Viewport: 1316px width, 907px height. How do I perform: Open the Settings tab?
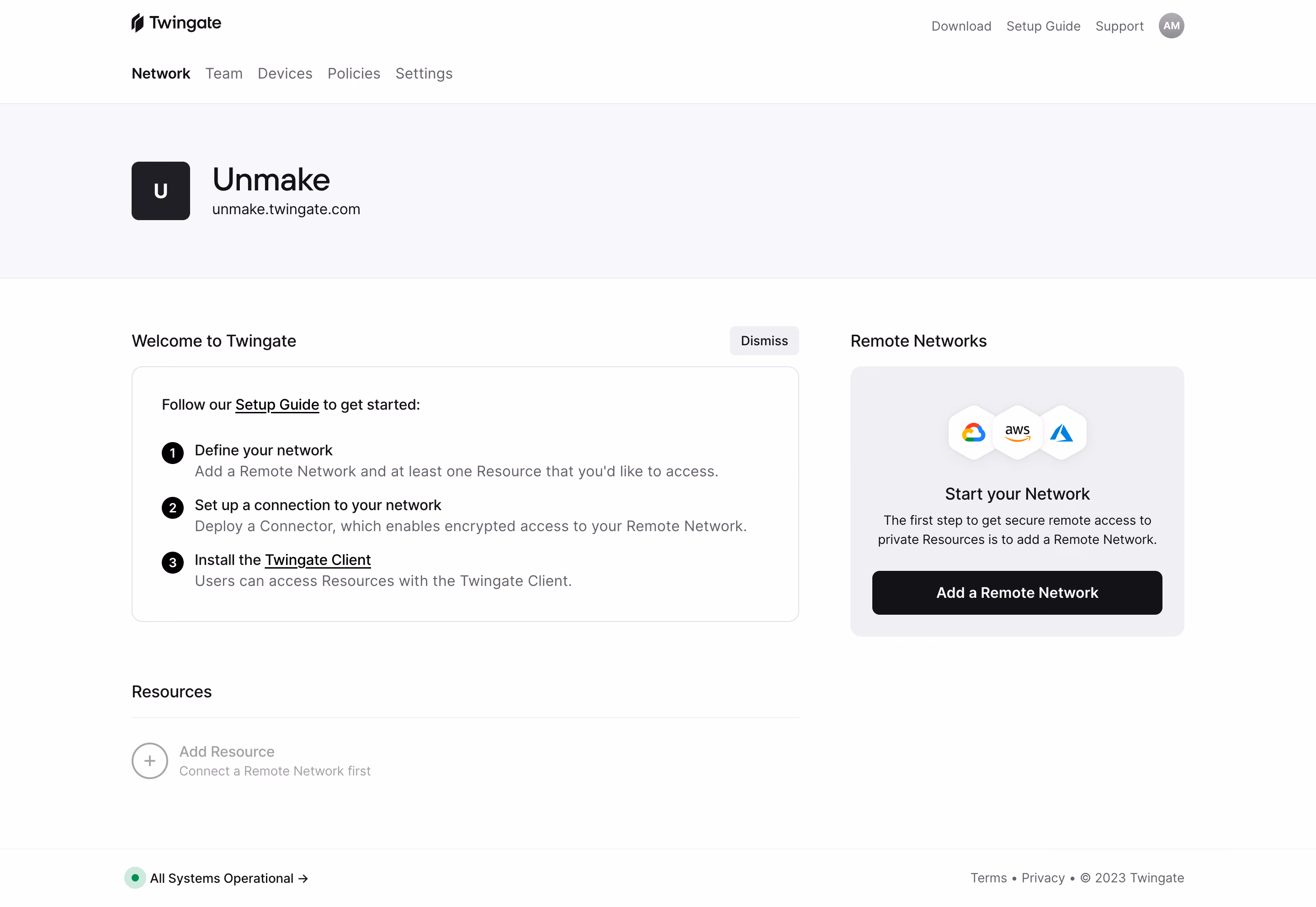point(424,74)
